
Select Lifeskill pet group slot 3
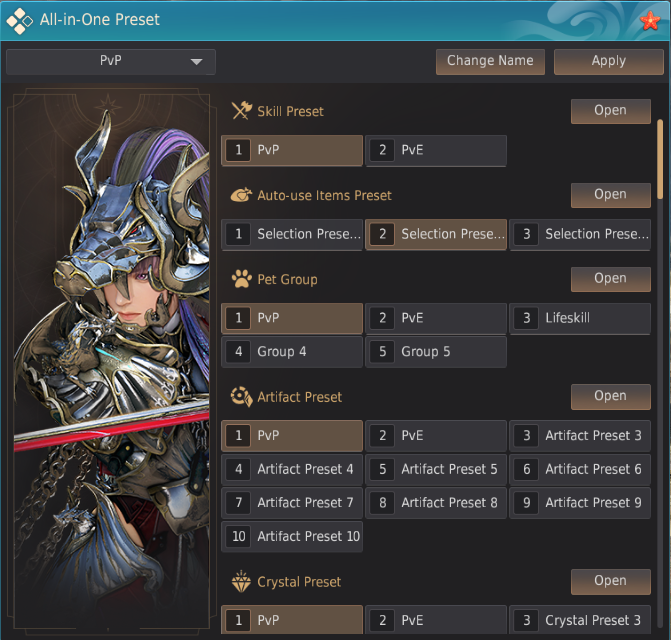pyautogui.click(x=580, y=319)
